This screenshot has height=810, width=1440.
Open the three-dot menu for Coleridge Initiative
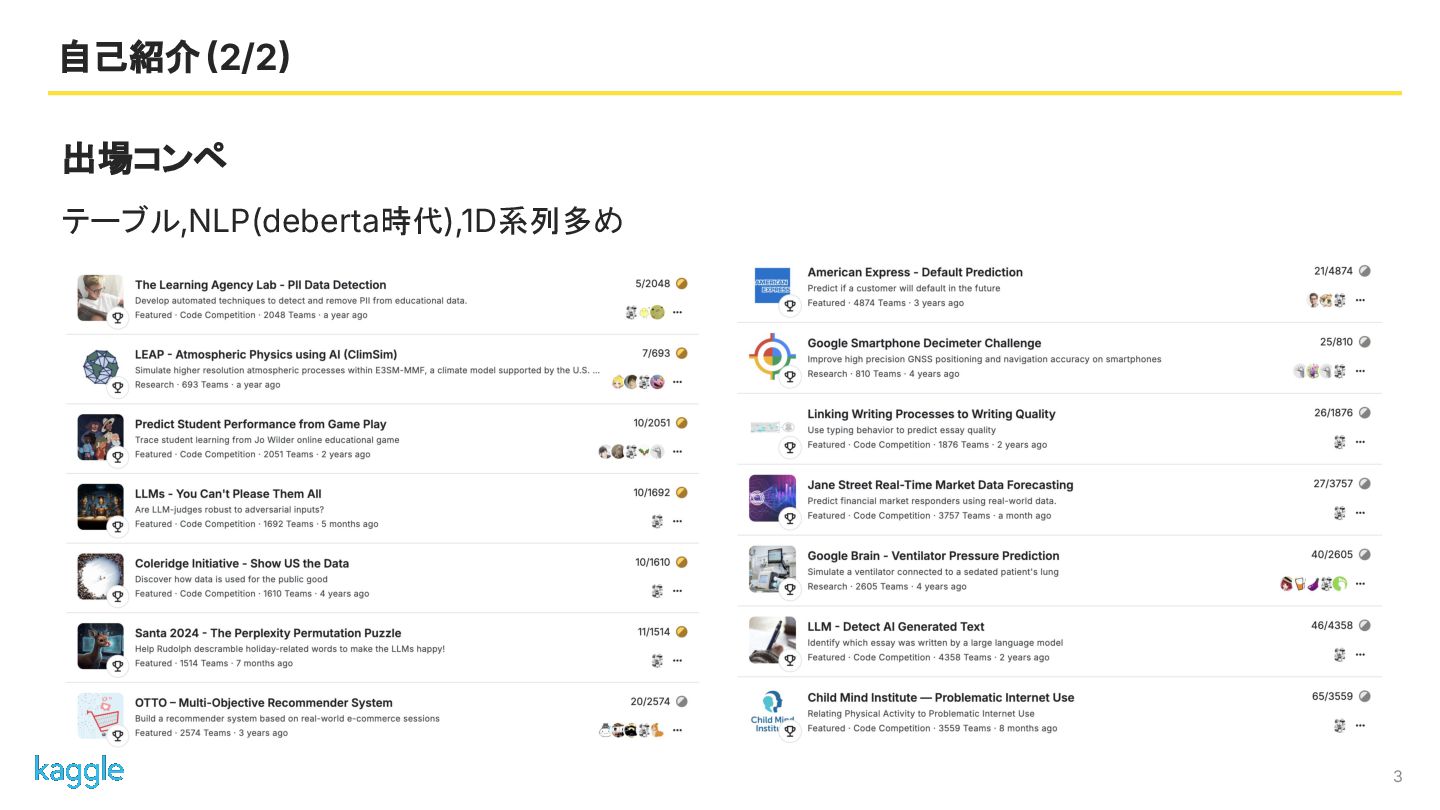point(677,591)
